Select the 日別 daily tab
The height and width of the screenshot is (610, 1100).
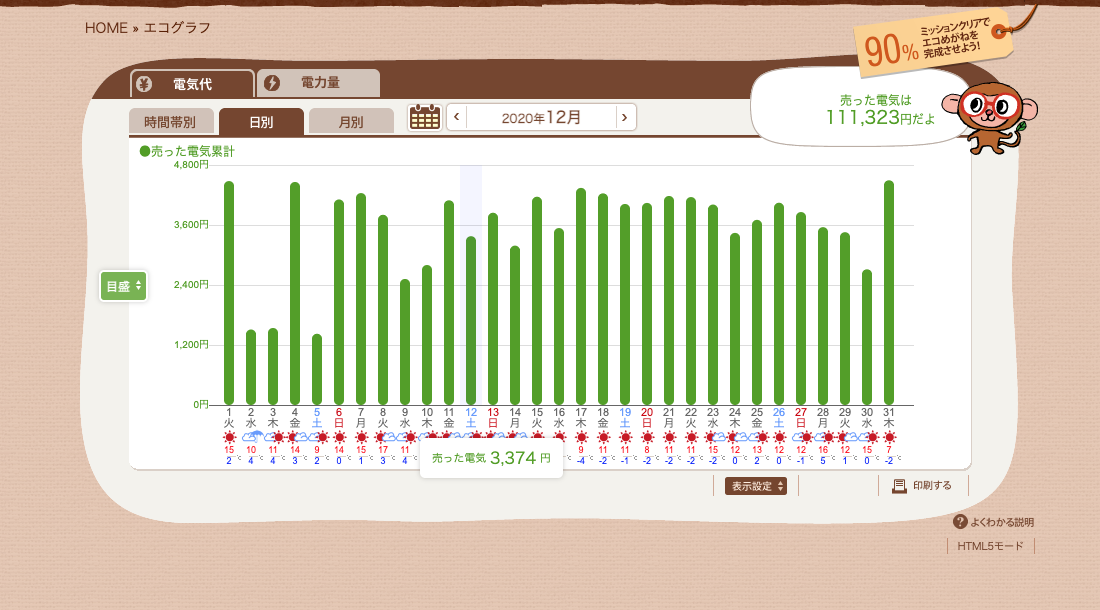261,122
